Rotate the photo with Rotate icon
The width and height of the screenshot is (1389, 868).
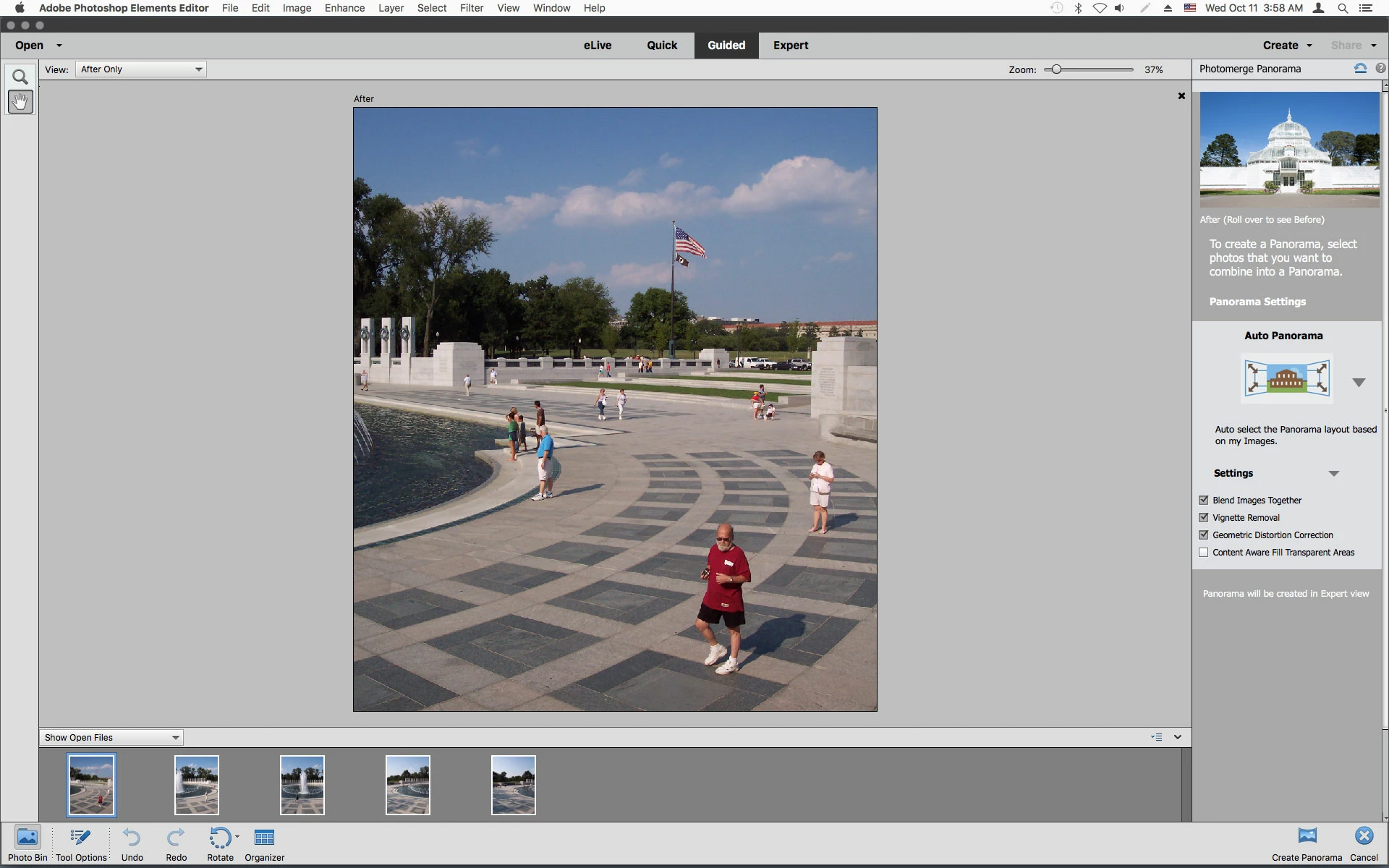(219, 838)
